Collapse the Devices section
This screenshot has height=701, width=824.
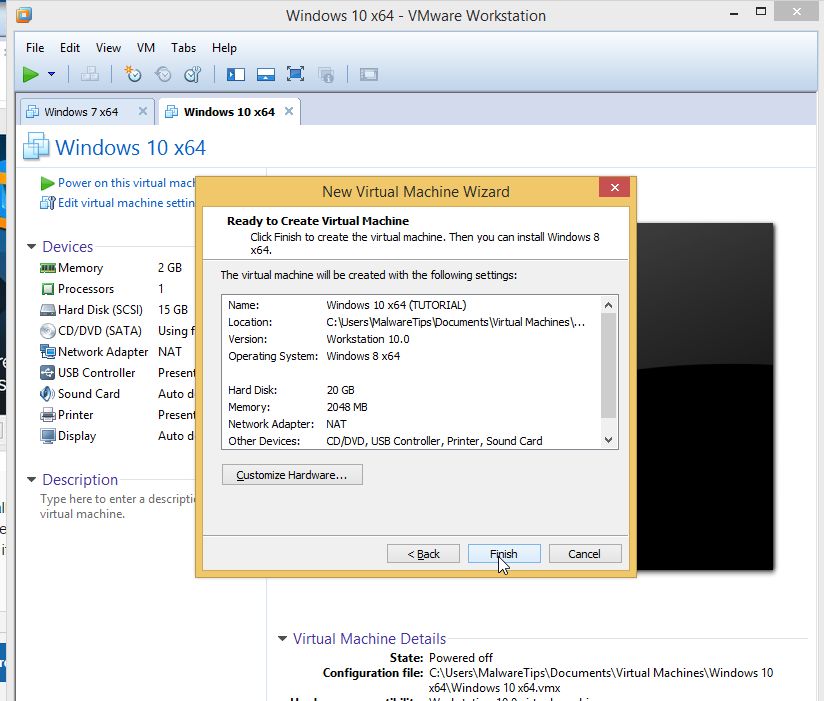(x=32, y=246)
